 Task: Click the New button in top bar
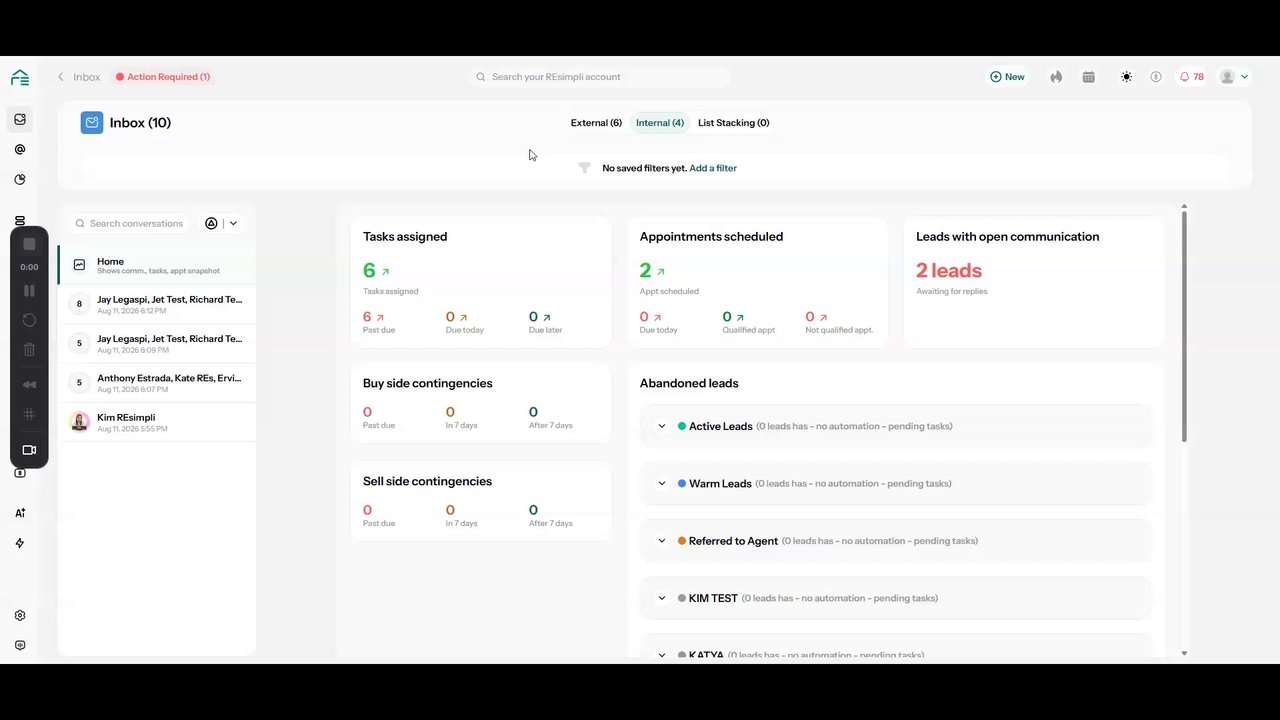(1007, 77)
